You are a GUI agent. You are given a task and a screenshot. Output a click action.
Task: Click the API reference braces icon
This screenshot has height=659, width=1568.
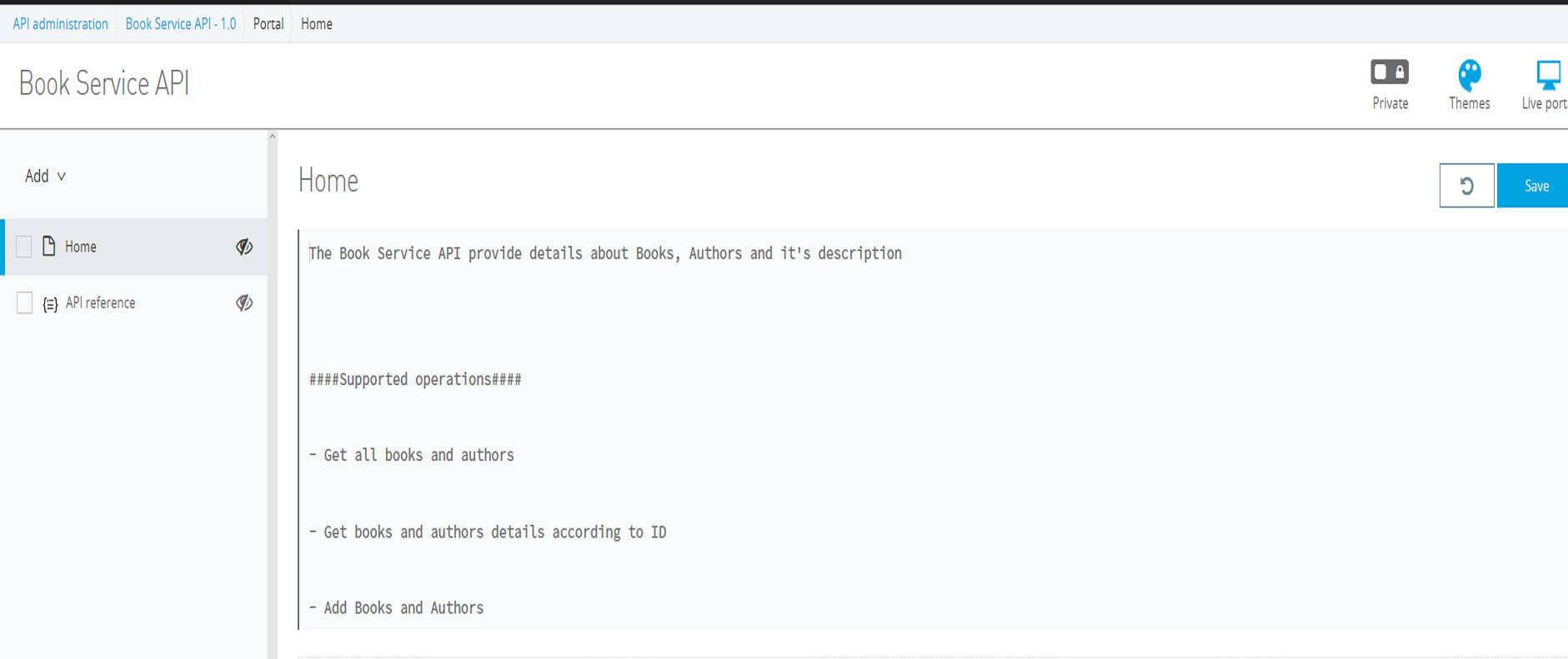[50, 304]
